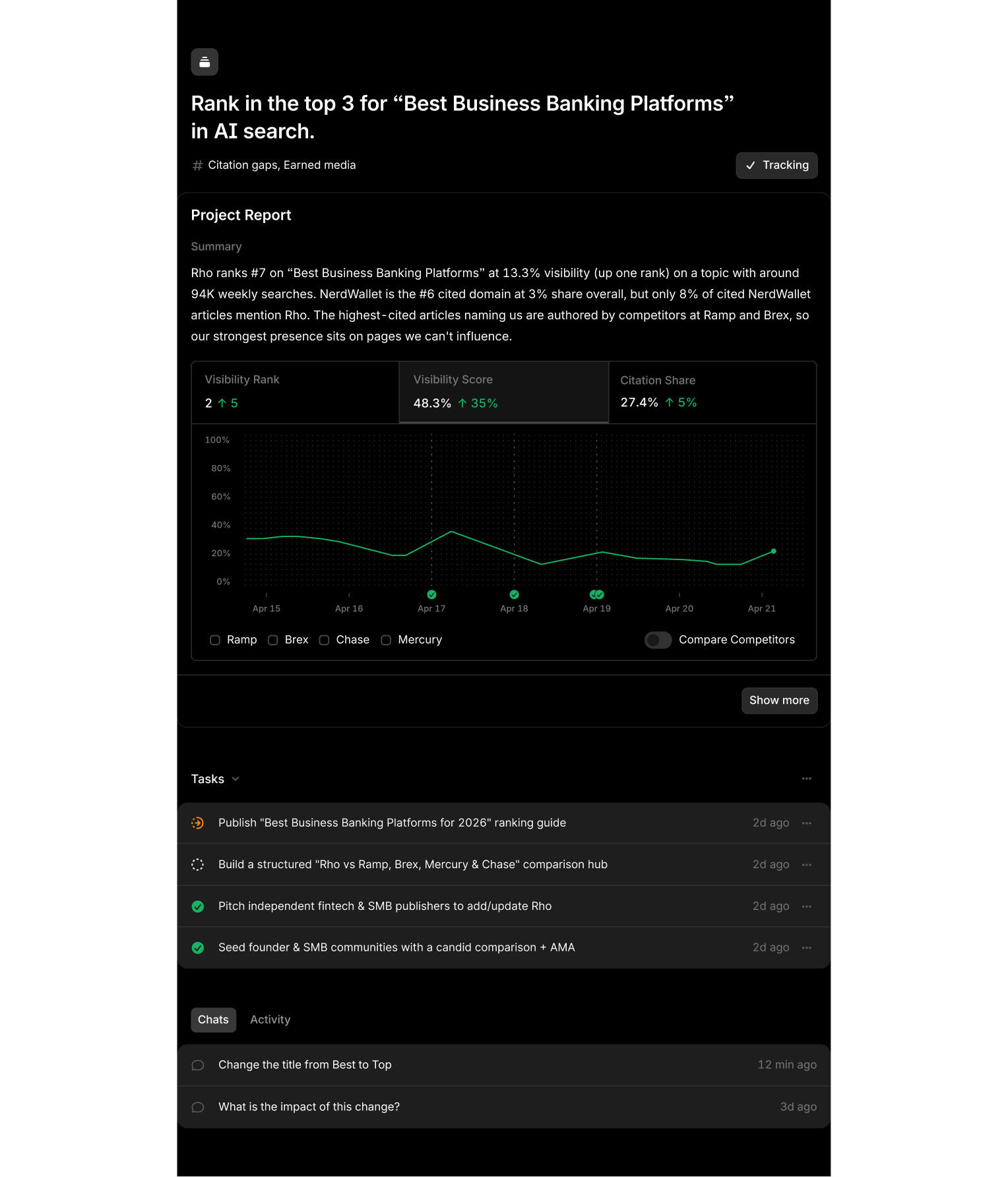
Task: Click dashed status icon for comparison hub task
Action: (197, 865)
